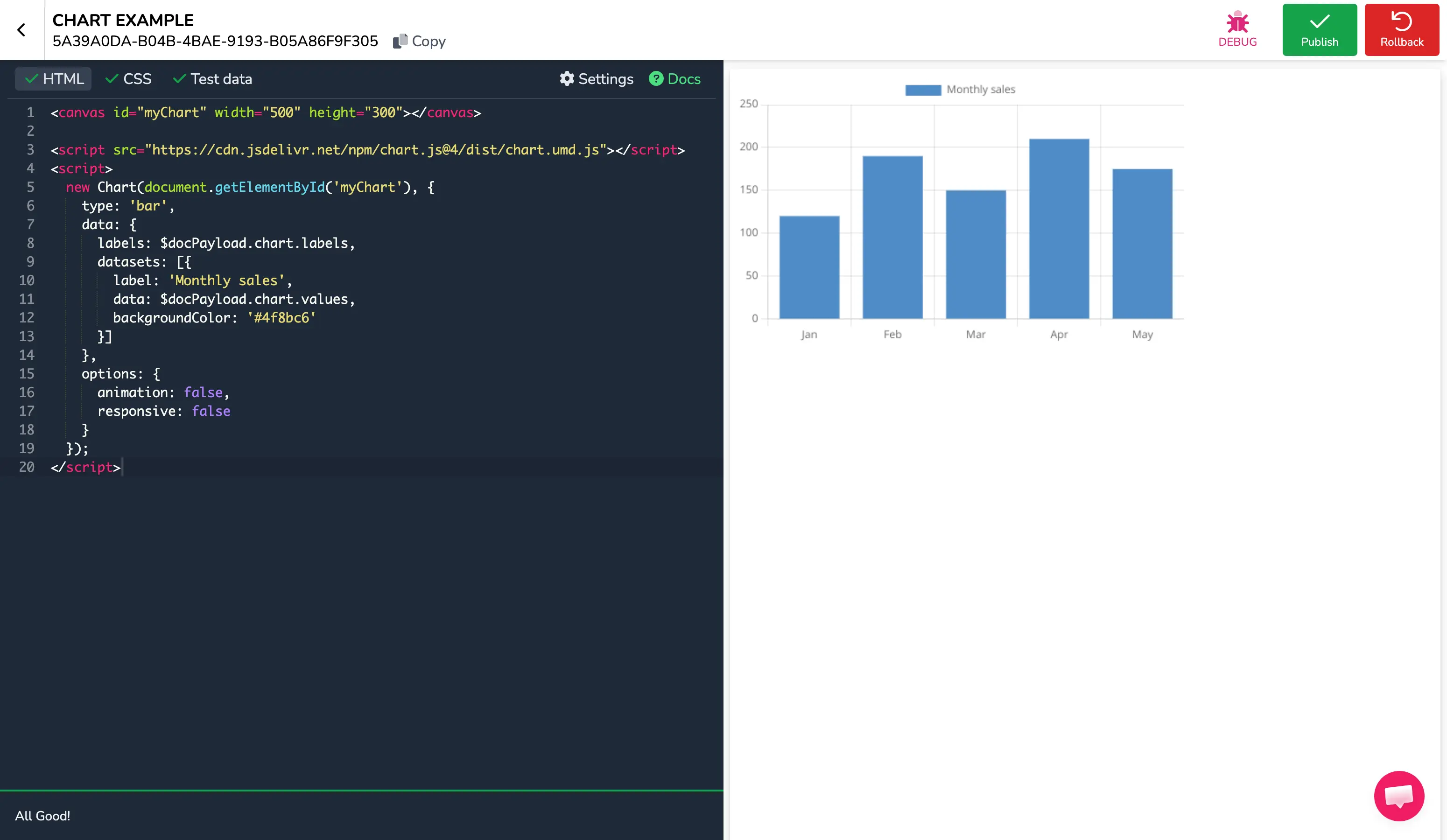Click the green checkmark beside Test data
The width and height of the screenshot is (1447, 840).
pos(179,79)
